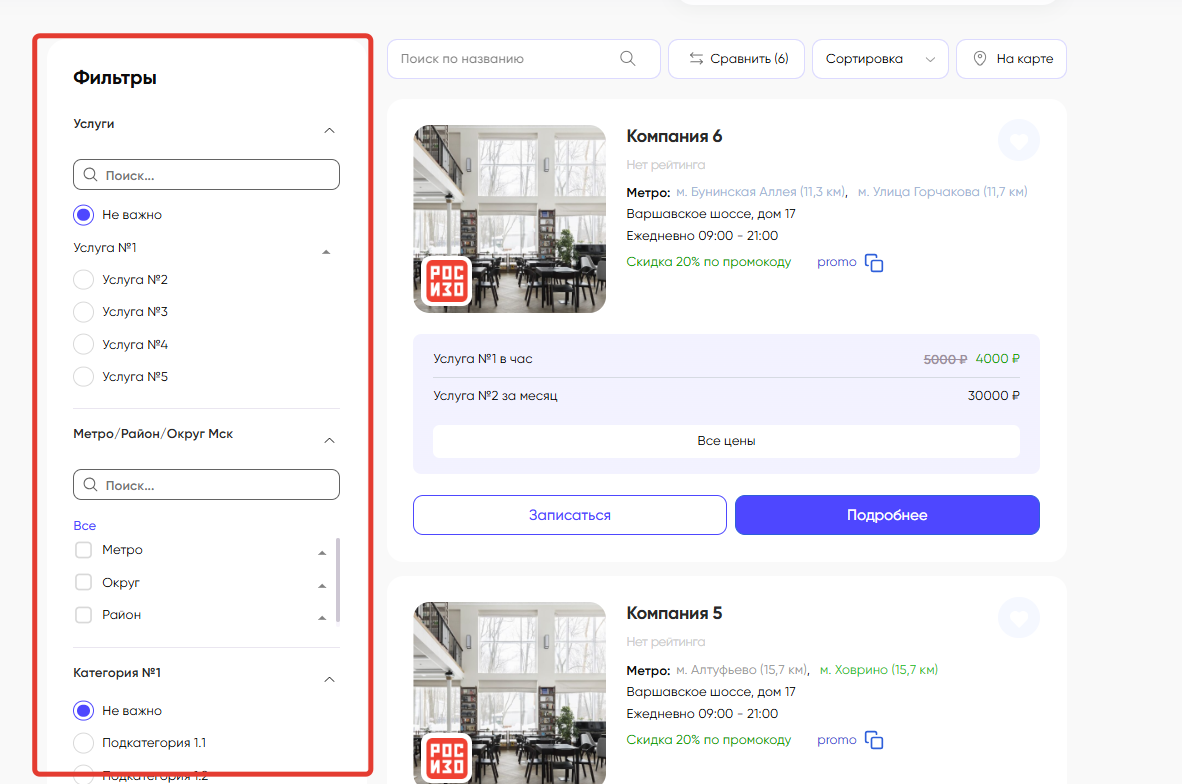Screen dimensions: 1182x784
Task: Show Все цены for Компания 6
Action: pos(726,441)
